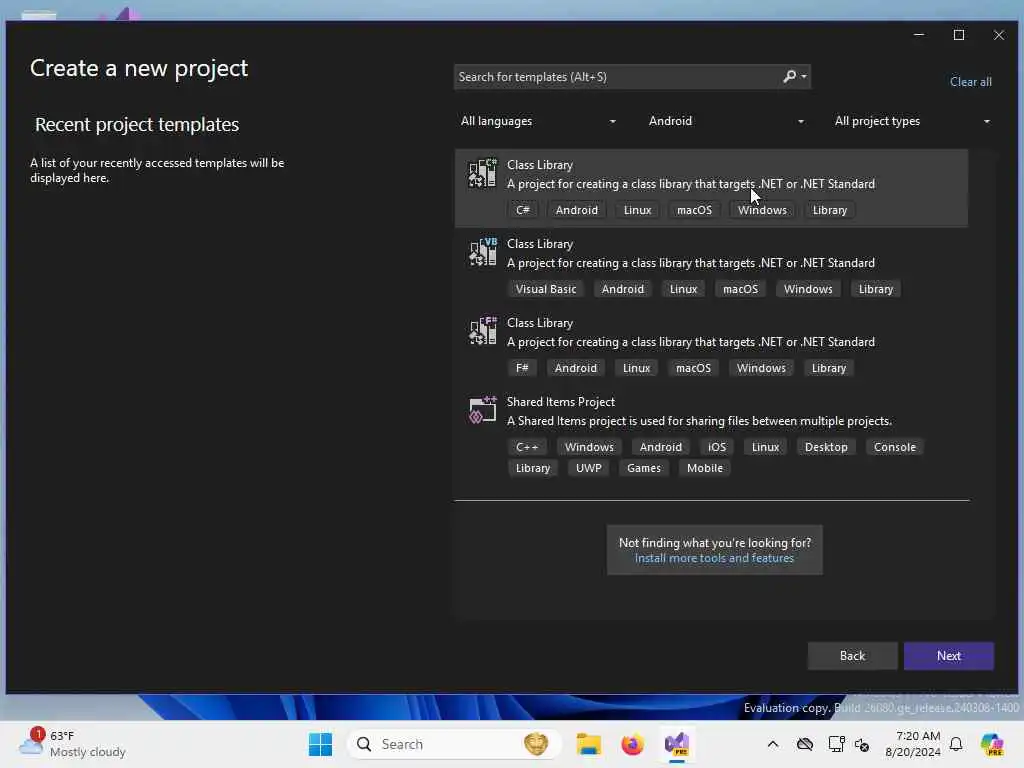Click the Next button

point(949,656)
